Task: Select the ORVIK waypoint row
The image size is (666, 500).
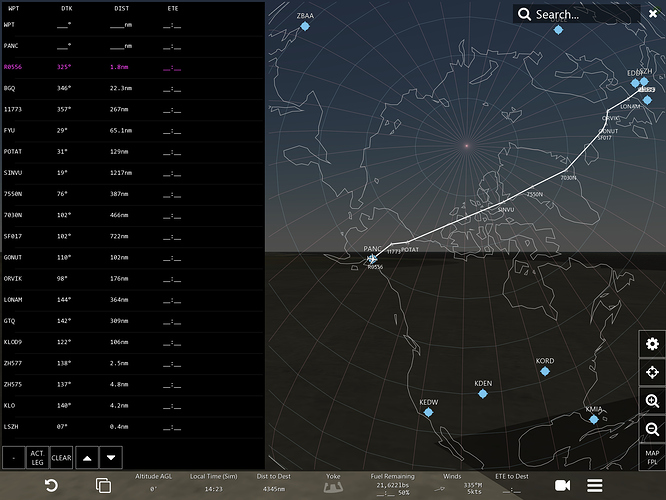Action: click(x=133, y=279)
